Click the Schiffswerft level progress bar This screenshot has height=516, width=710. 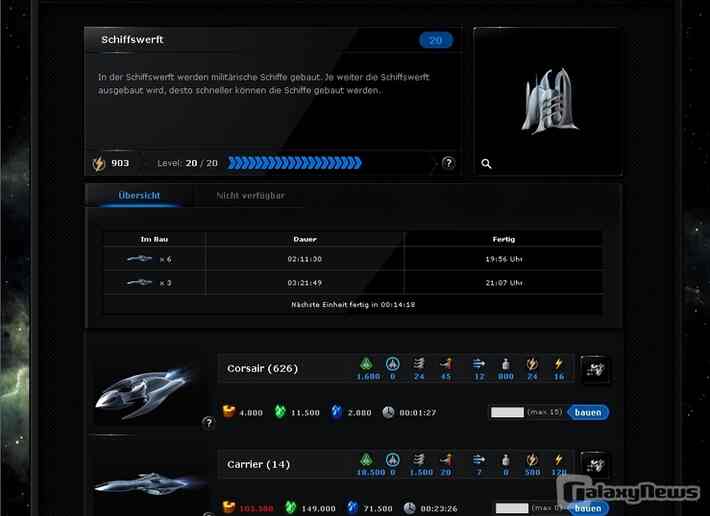[294, 163]
